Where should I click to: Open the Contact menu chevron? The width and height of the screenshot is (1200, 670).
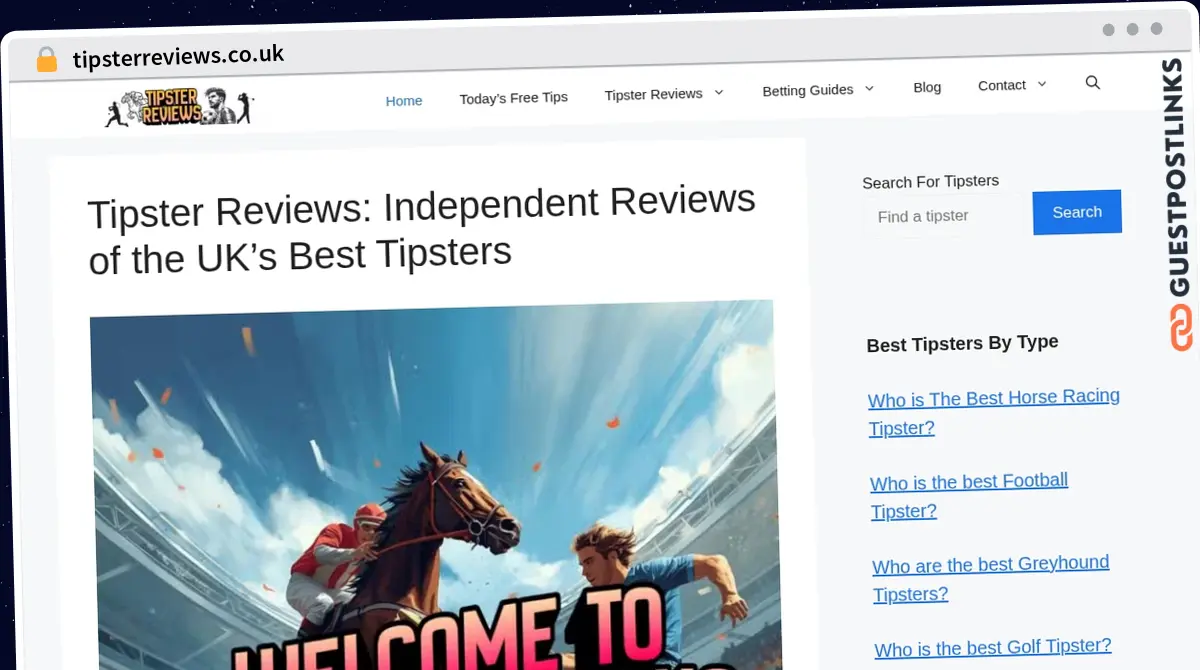click(x=1042, y=85)
